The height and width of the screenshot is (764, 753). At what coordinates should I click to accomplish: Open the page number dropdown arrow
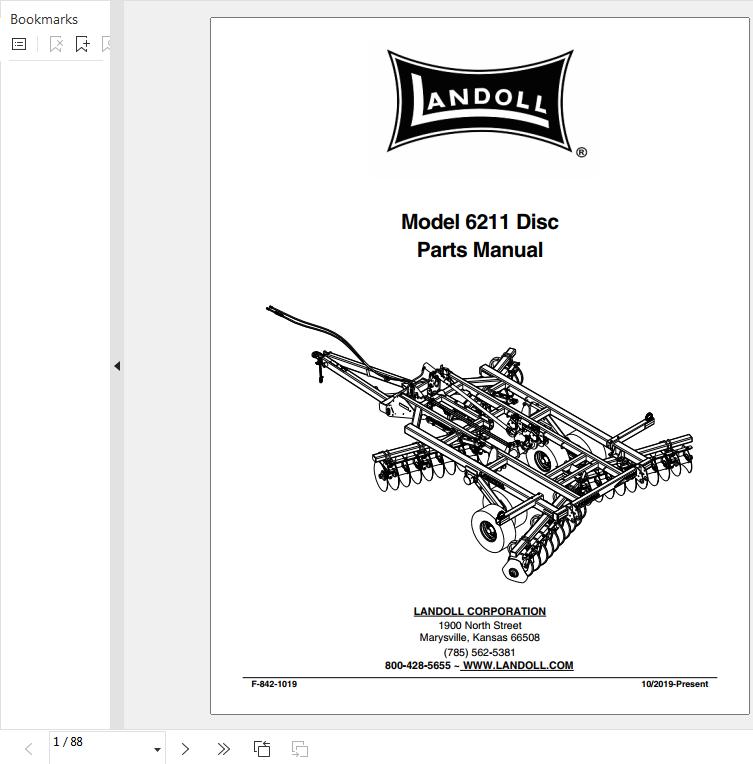(x=157, y=749)
